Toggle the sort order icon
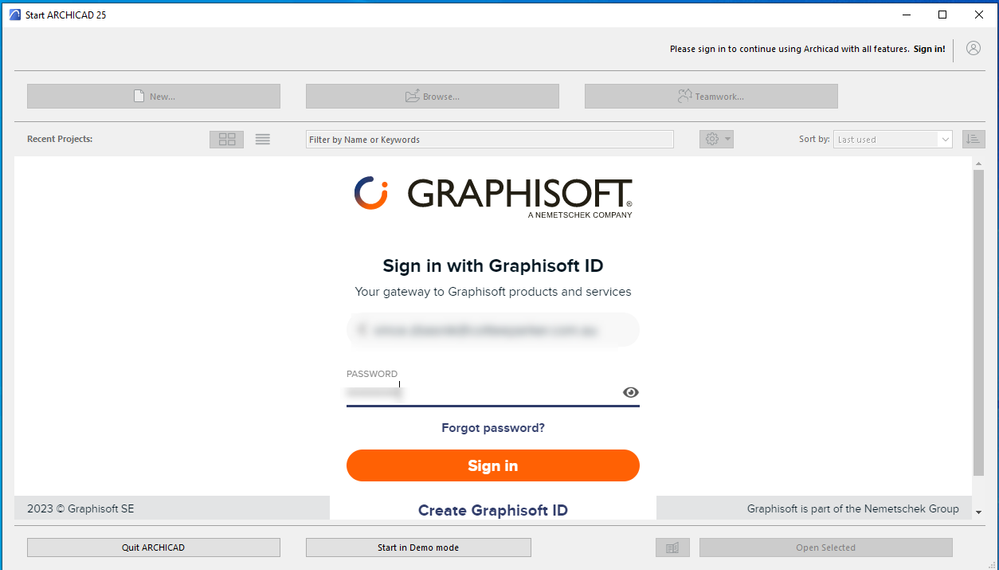 click(973, 139)
